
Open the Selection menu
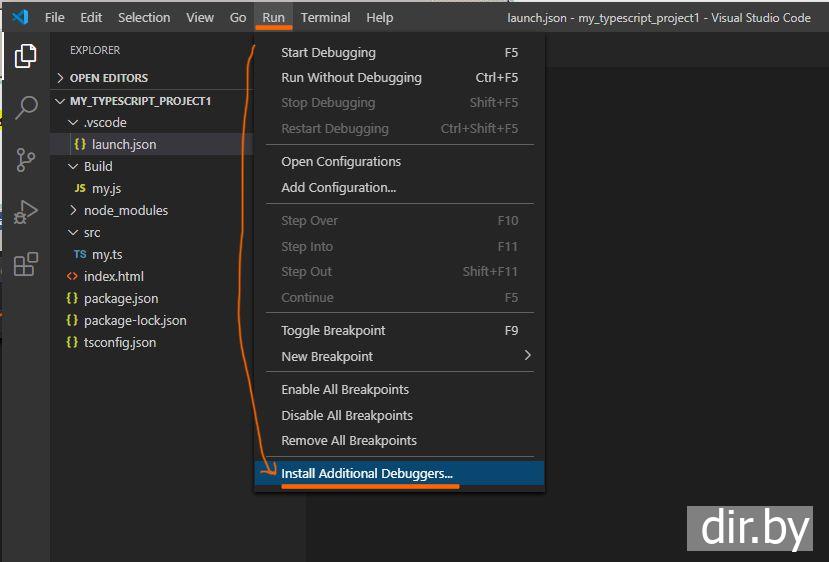pos(144,17)
